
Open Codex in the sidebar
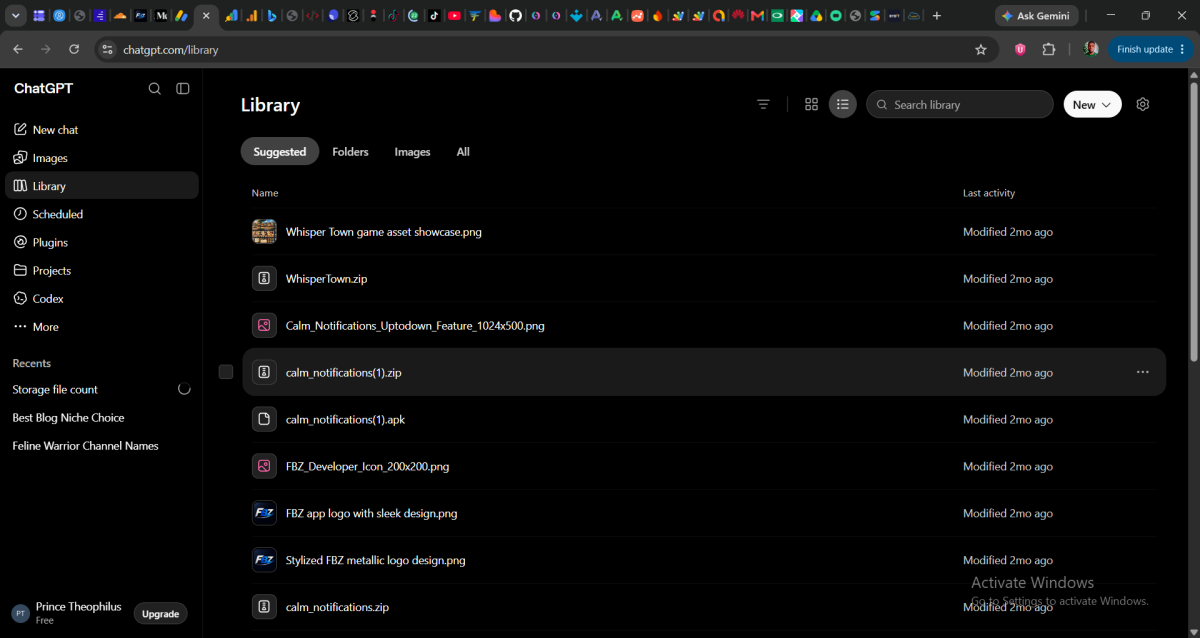101,298
